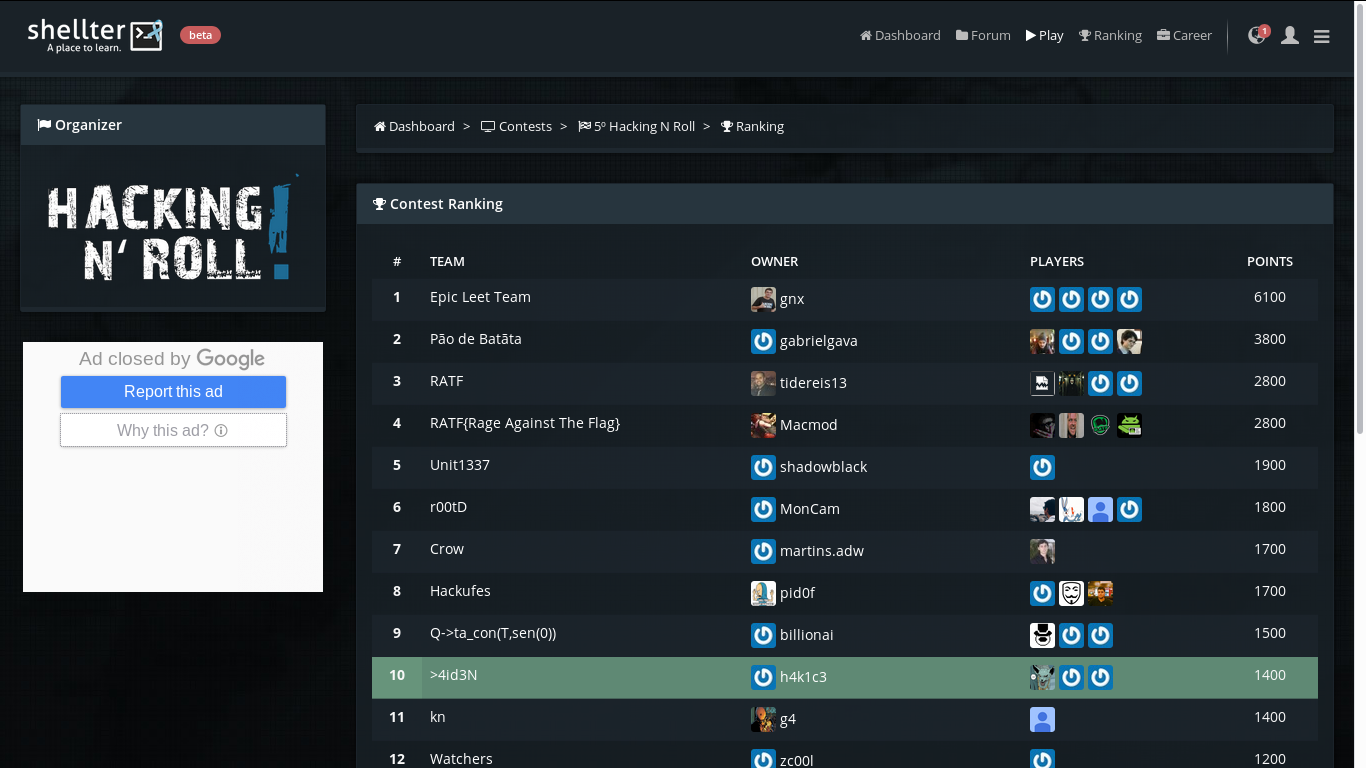The width and height of the screenshot is (1366, 768).
Task: Click the Hacking N' Roll organizer banner
Action: click(x=173, y=230)
